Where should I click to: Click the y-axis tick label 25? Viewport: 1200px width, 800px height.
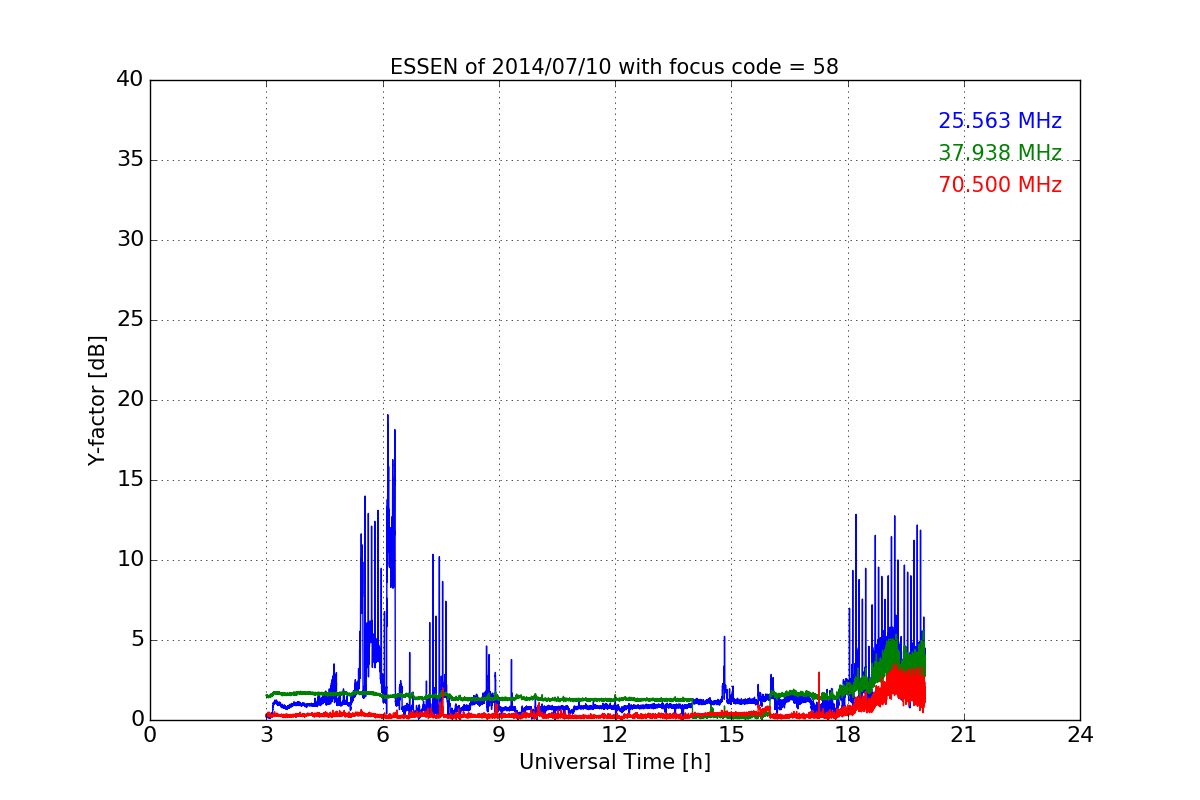click(x=130, y=320)
